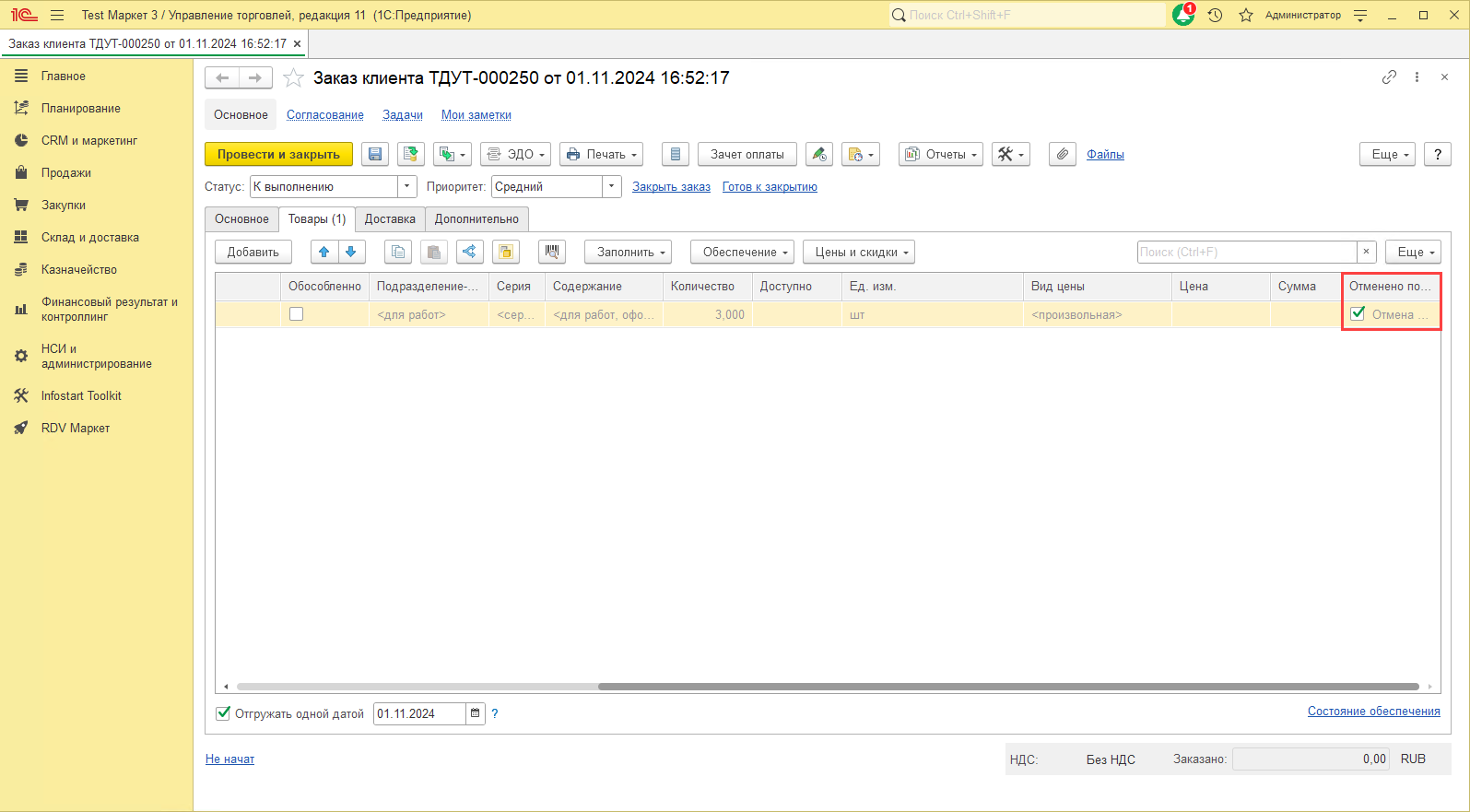Click the pen-with-clock icon after Зачет оплаты
The width and height of the screenshot is (1470, 812).
point(819,155)
